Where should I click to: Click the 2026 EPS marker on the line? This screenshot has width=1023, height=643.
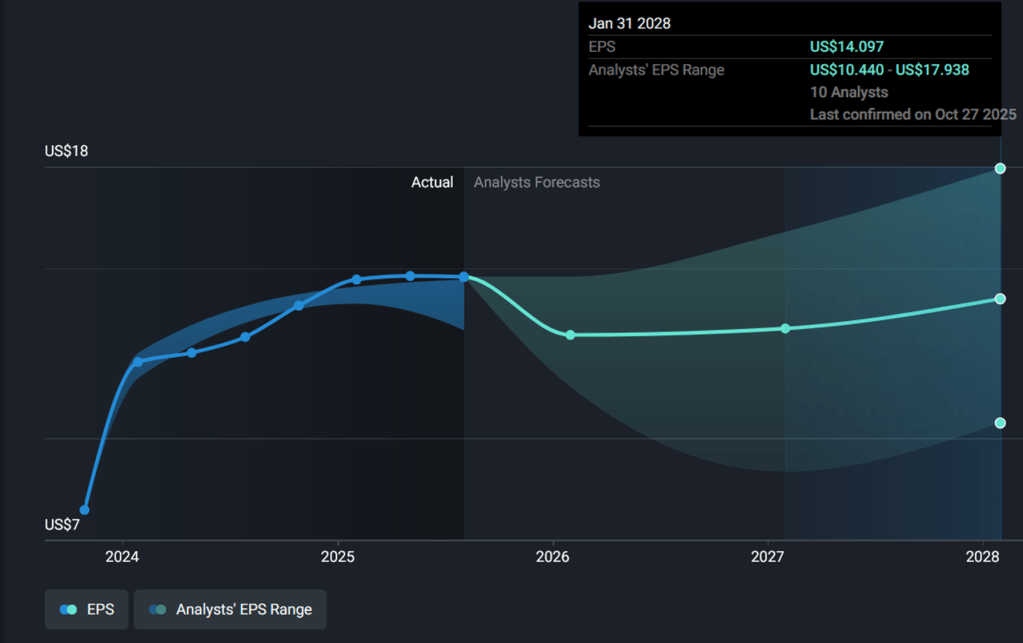[x=570, y=335]
